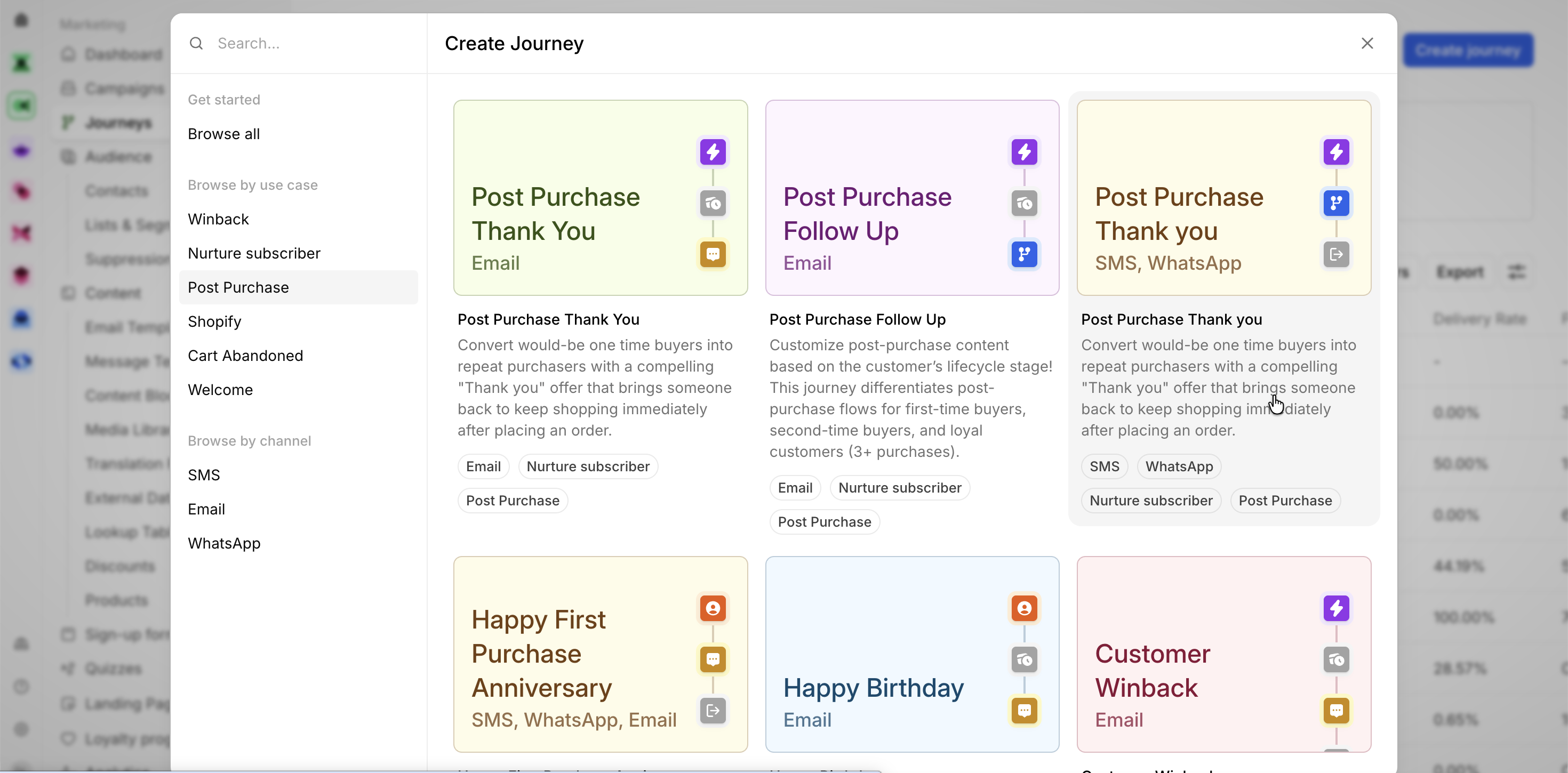This screenshot has height=773, width=1568.
Task: Click the search magnifier icon
Action: coord(196,43)
